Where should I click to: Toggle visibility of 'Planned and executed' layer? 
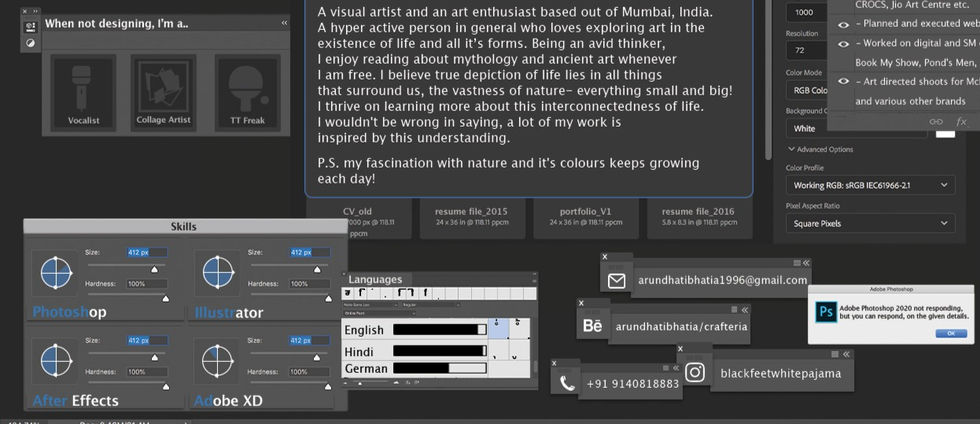pyautogui.click(x=843, y=24)
